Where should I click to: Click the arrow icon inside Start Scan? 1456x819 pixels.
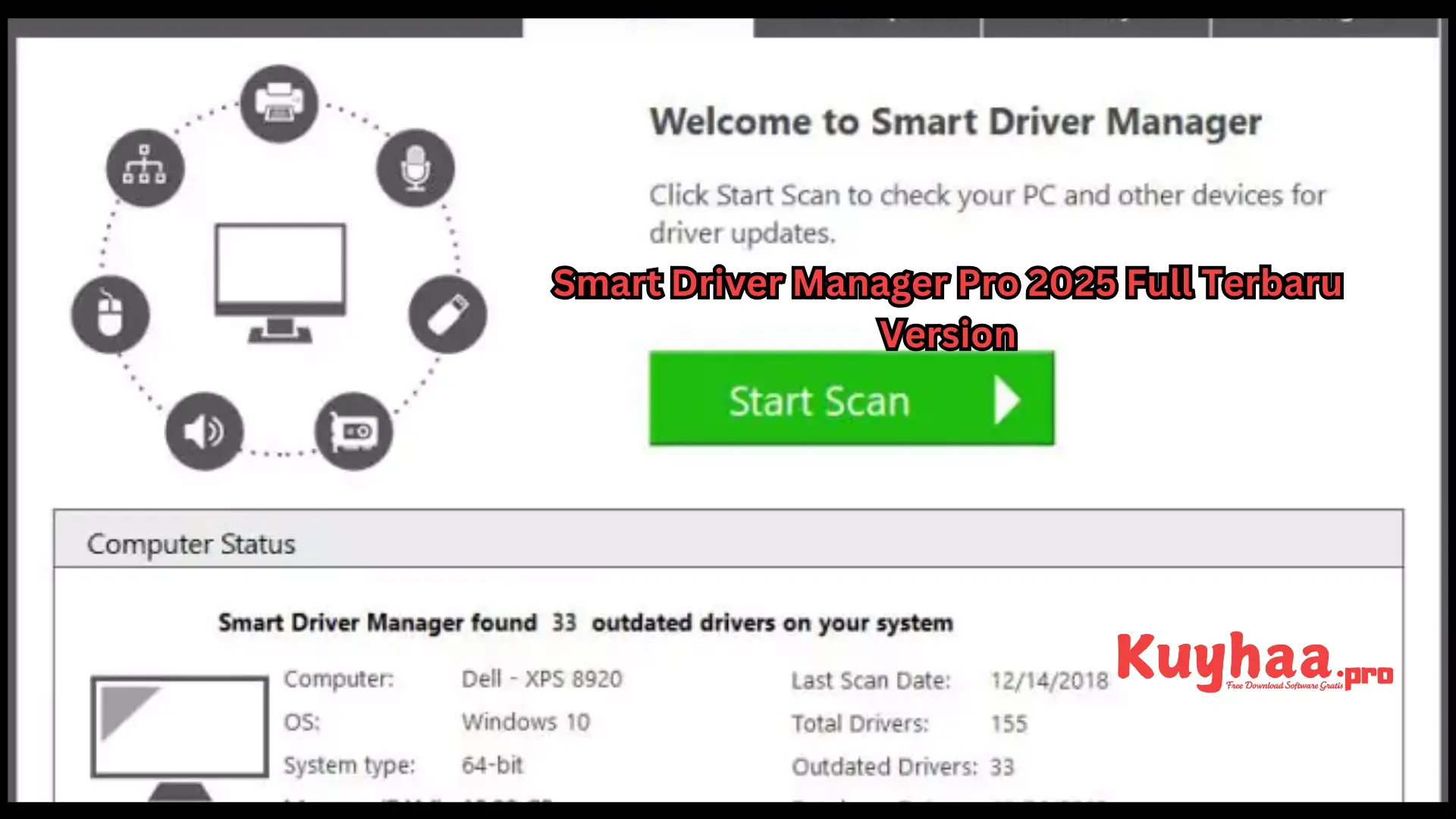(1006, 400)
